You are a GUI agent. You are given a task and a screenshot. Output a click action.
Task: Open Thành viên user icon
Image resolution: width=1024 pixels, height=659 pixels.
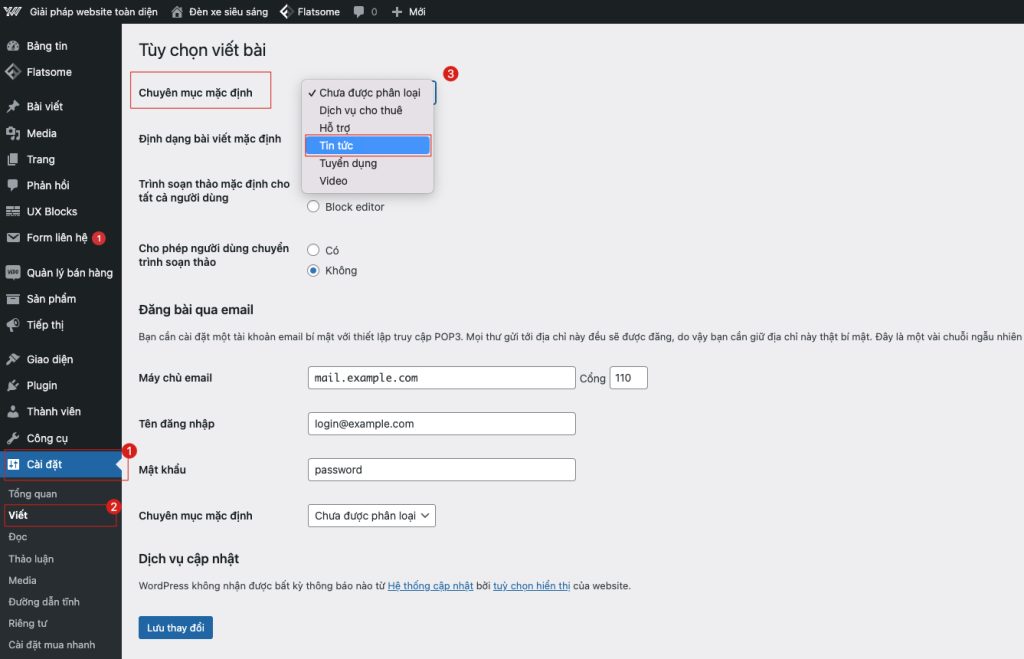13,411
